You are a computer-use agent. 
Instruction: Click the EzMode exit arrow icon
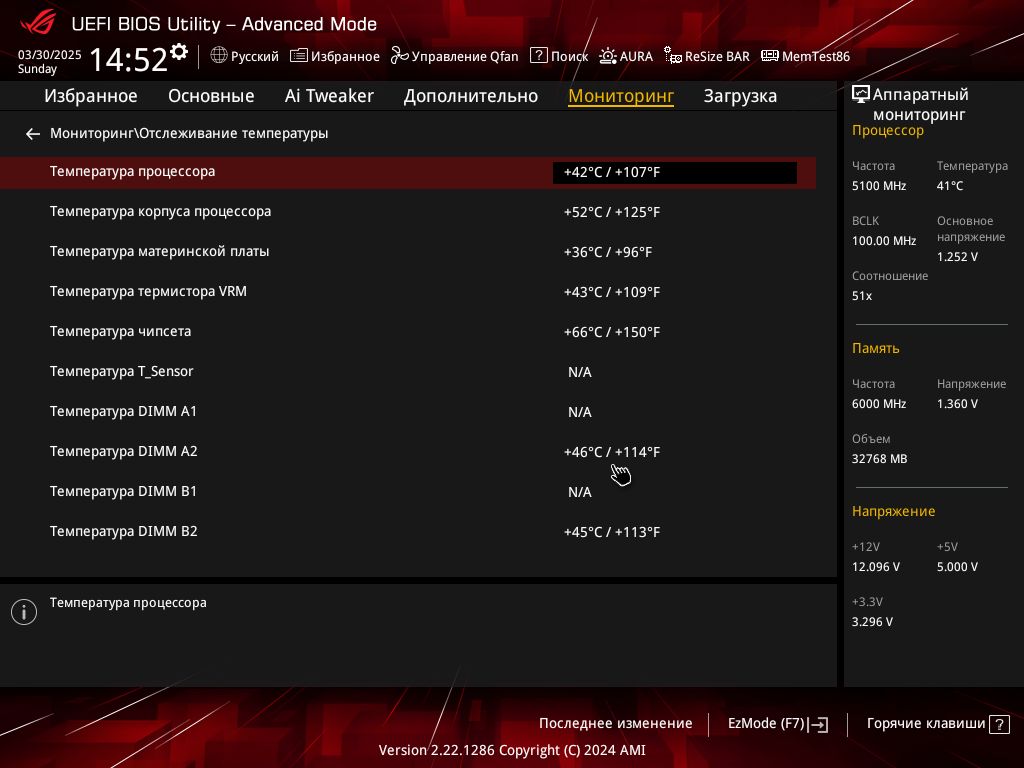pos(818,724)
